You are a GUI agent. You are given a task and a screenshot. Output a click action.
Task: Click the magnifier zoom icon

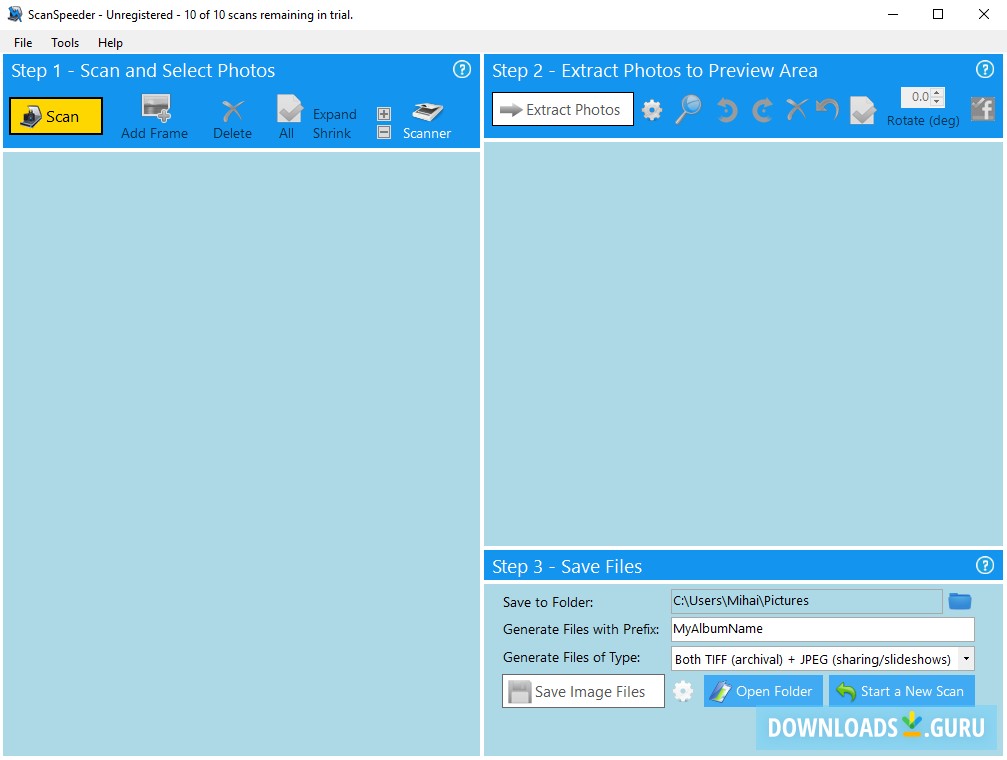point(688,109)
